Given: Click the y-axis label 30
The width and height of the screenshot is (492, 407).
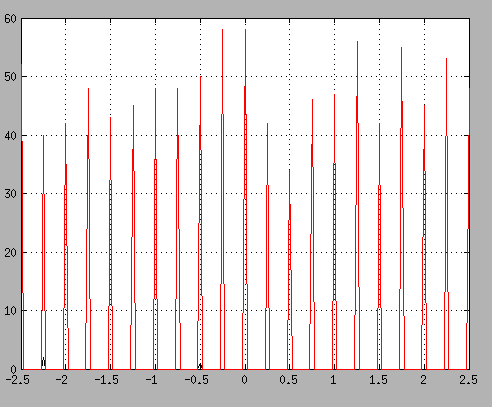Looking at the screenshot, I should coord(10,194).
